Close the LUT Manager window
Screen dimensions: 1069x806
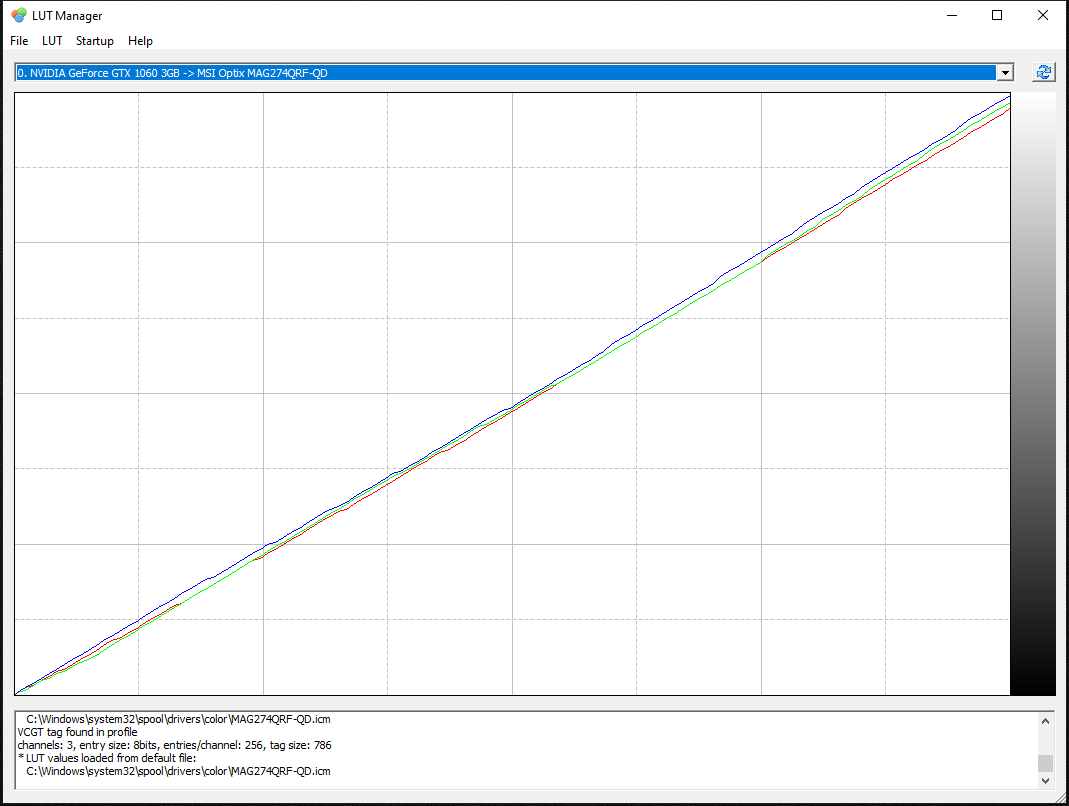coord(1042,15)
